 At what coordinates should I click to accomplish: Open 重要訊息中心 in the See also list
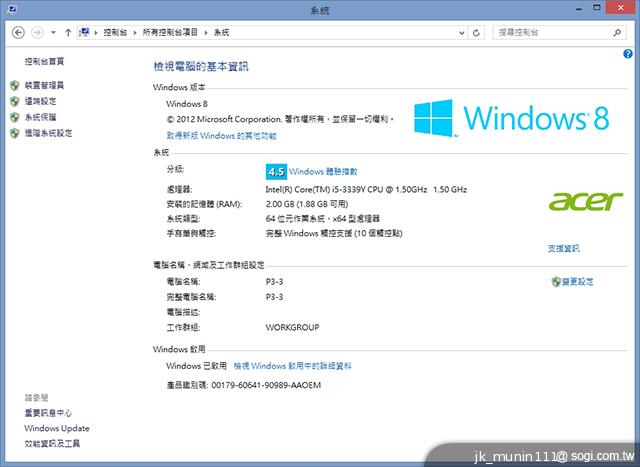48,413
